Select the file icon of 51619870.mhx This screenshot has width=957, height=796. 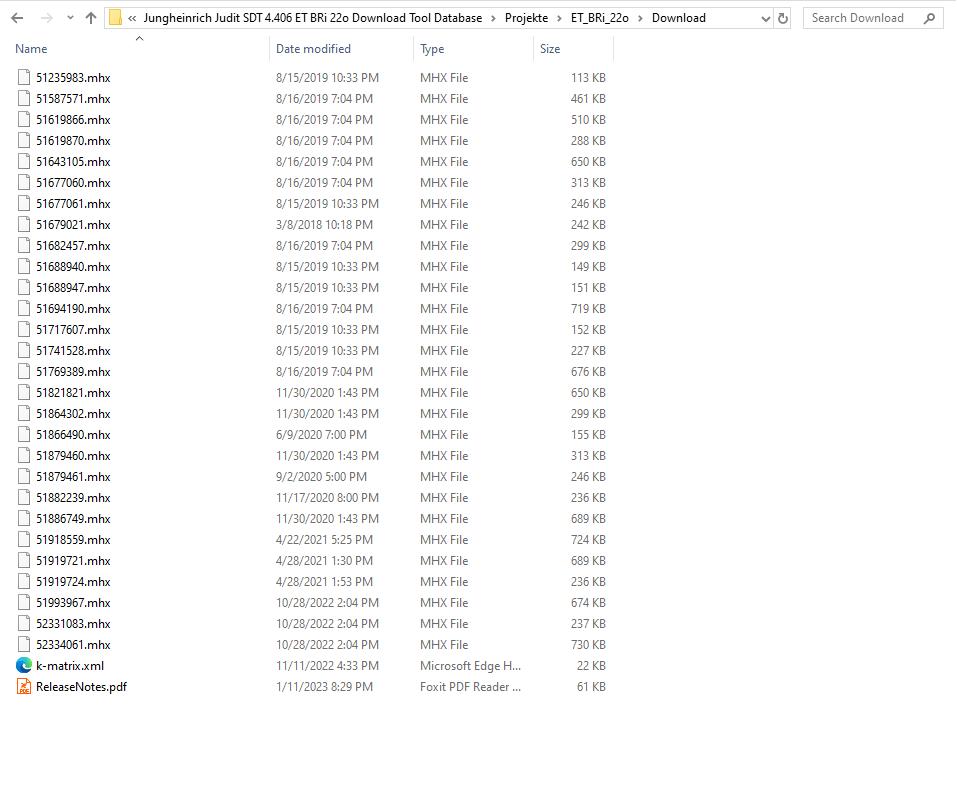pos(24,140)
